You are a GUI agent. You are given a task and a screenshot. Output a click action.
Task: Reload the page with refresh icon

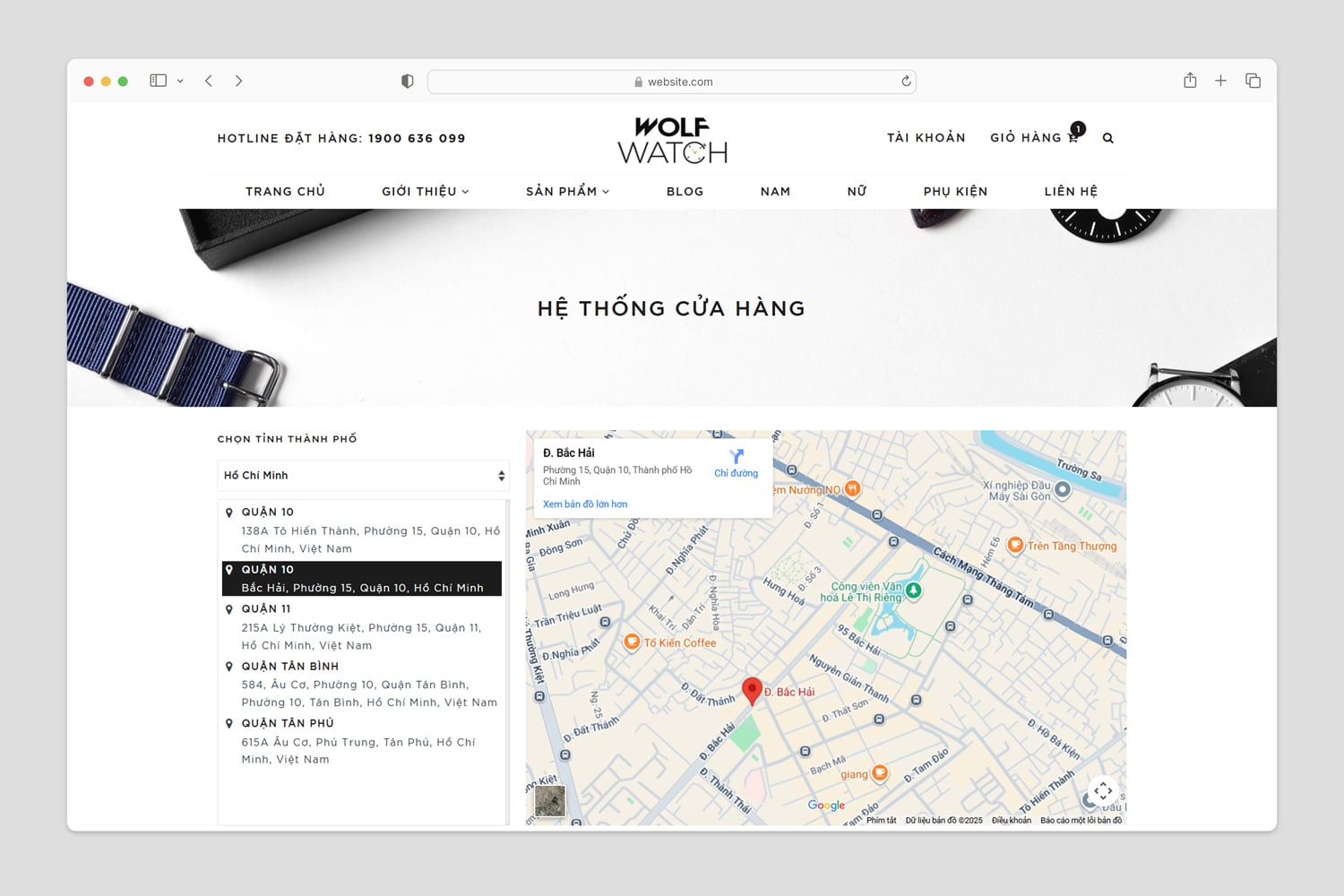[906, 82]
